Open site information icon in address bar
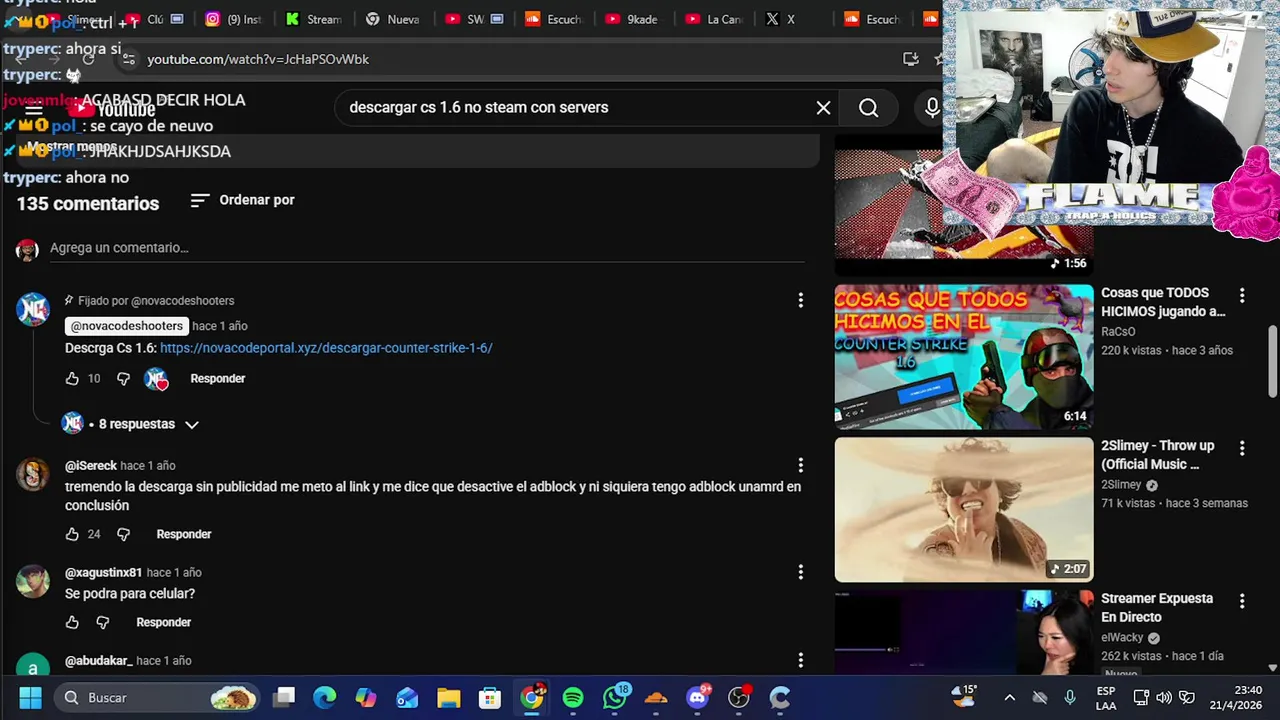This screenshot has width=1280, height=720. pos(129,60)
